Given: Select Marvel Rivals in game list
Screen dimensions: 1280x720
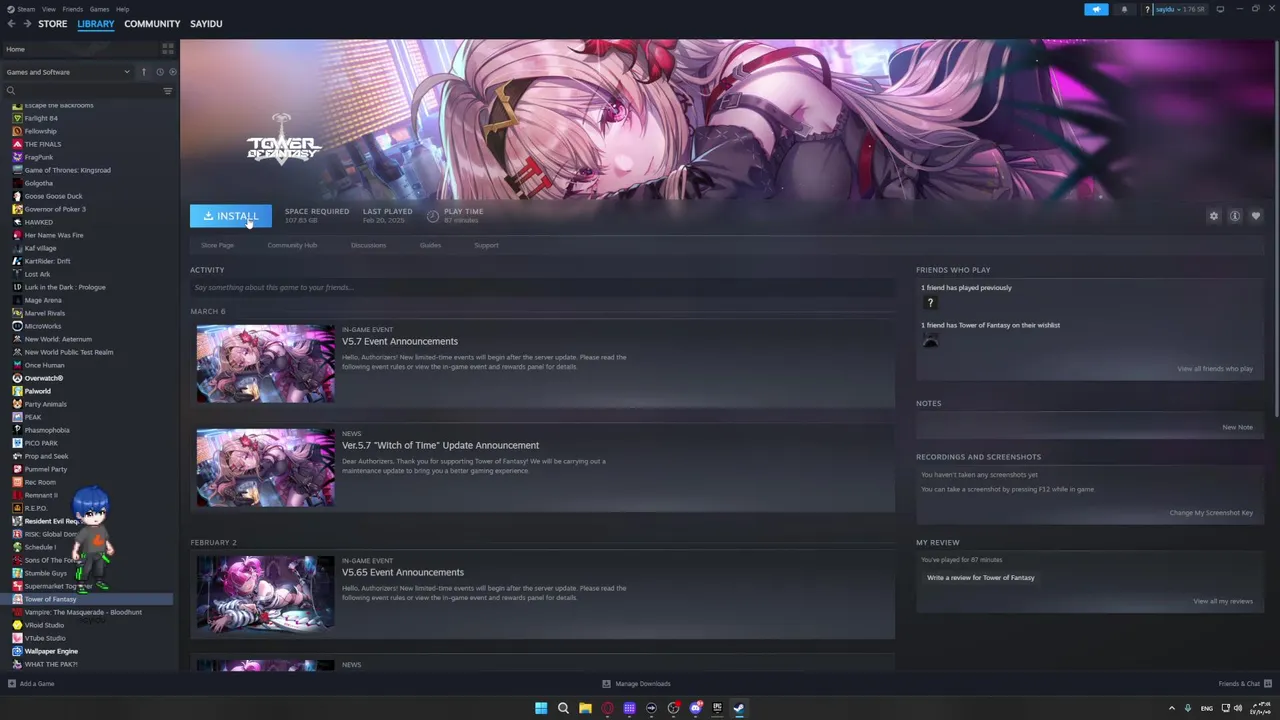Looking at the screenshot, I should pyautogui.click(x=44, y=313).
